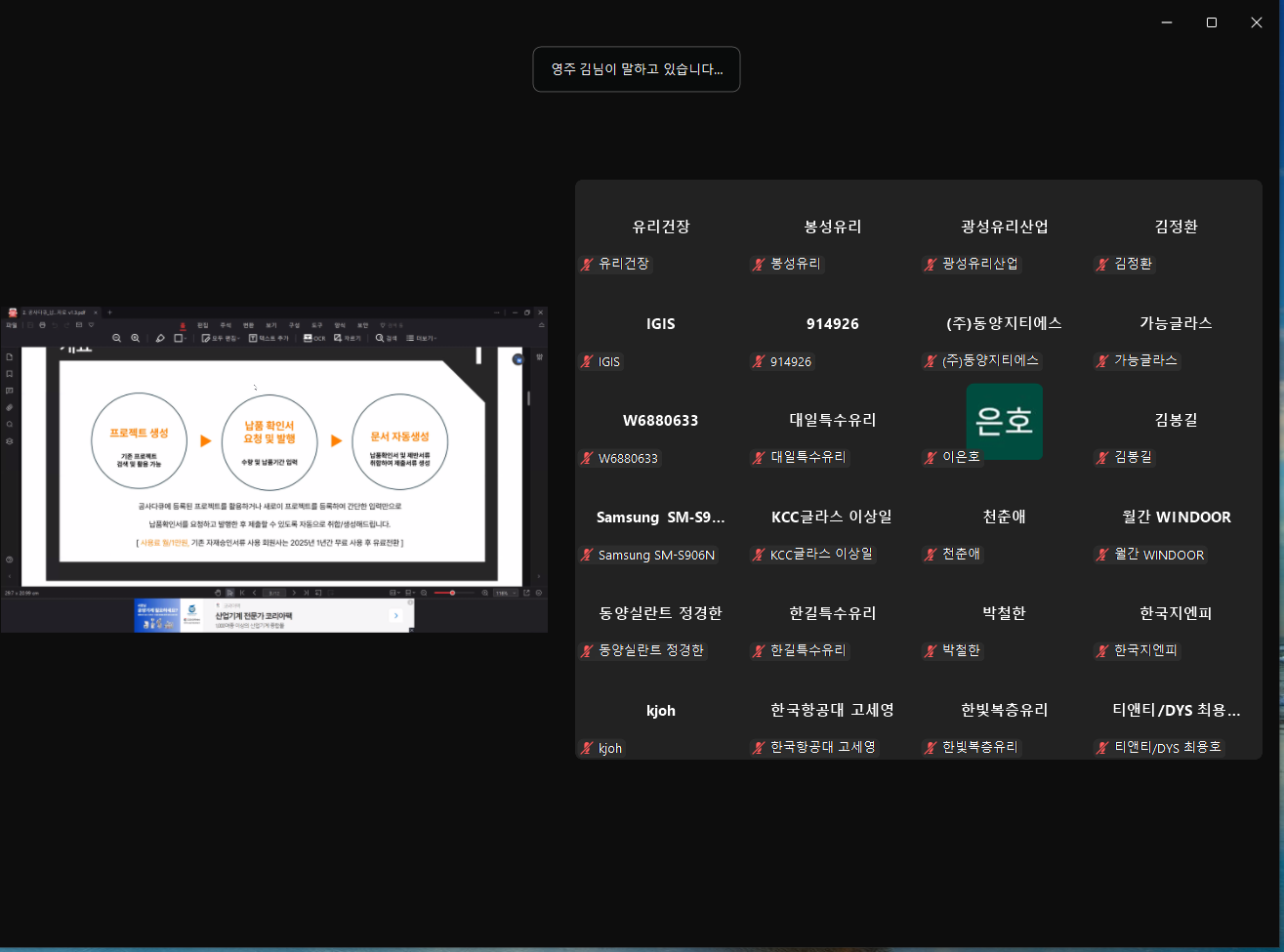This screenshot has height=952, width=1284.
Task: Open the comments panel in left sidebar
Action: coord(10,391)
